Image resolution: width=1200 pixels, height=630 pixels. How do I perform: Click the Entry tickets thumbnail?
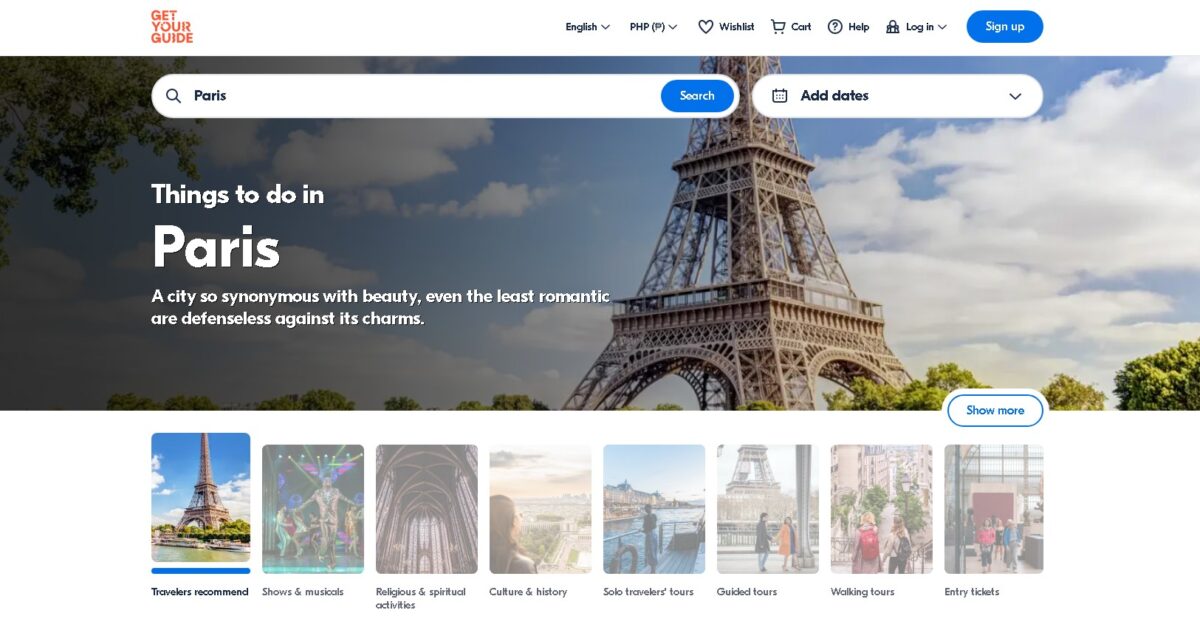pos(994,509)
